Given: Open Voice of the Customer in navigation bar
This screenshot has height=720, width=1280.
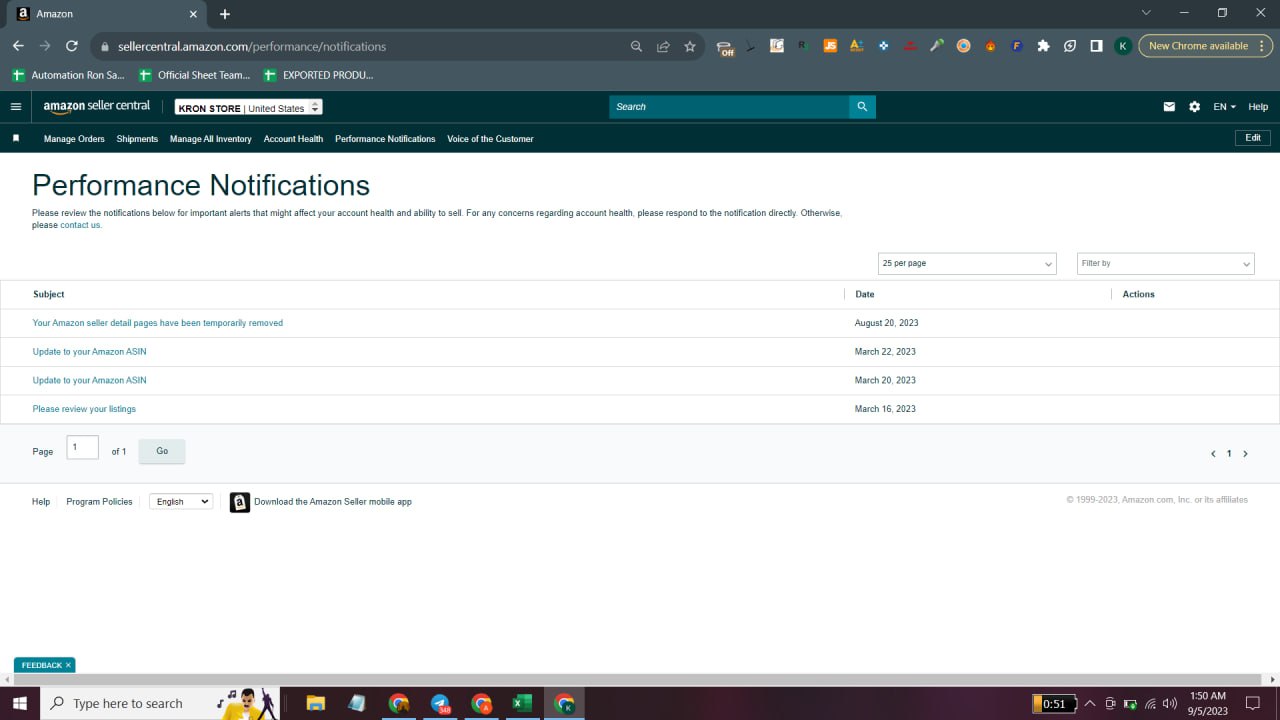Looking at the screenshot, I should click(x=490, y=139).
